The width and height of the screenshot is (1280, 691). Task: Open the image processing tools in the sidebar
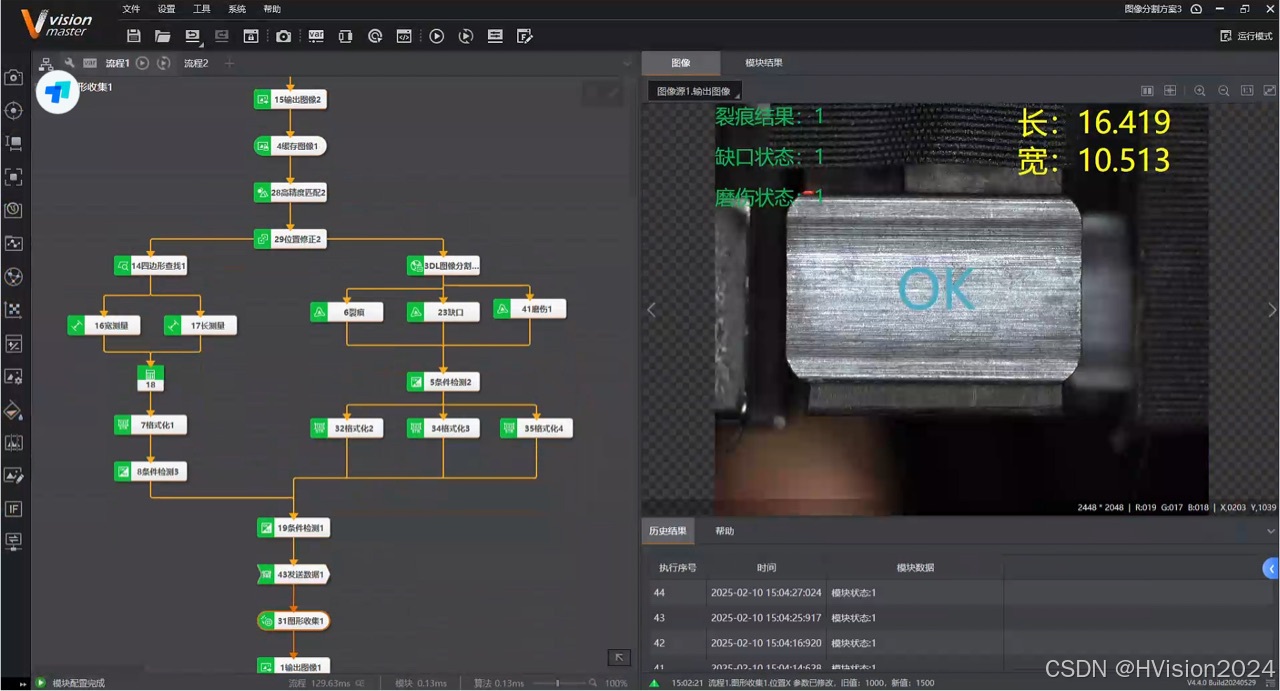pyautogui.click(x=14, y=377)
